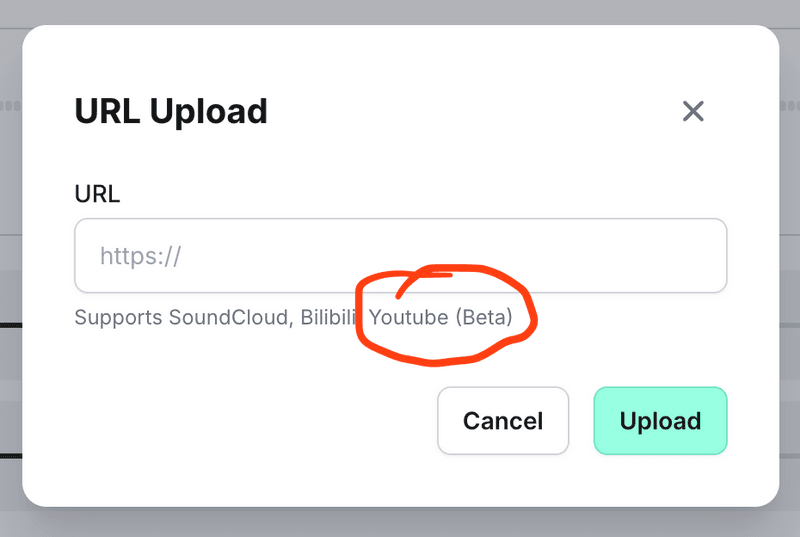Image resolution: width=800 pixels, height=537 pixels.
Task: Click the word "Upload" in the dialog title
Action: click(208, 112)
